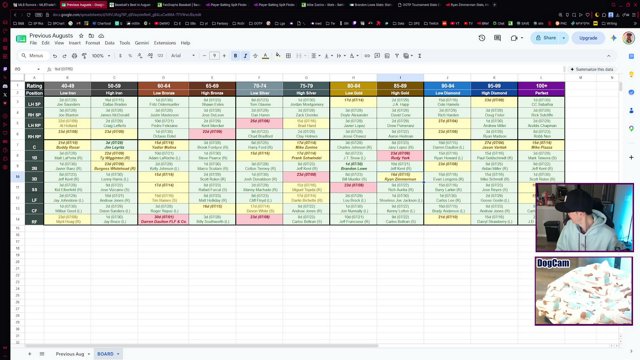Click the Share button
640x360 pixels.
point(546,38)
